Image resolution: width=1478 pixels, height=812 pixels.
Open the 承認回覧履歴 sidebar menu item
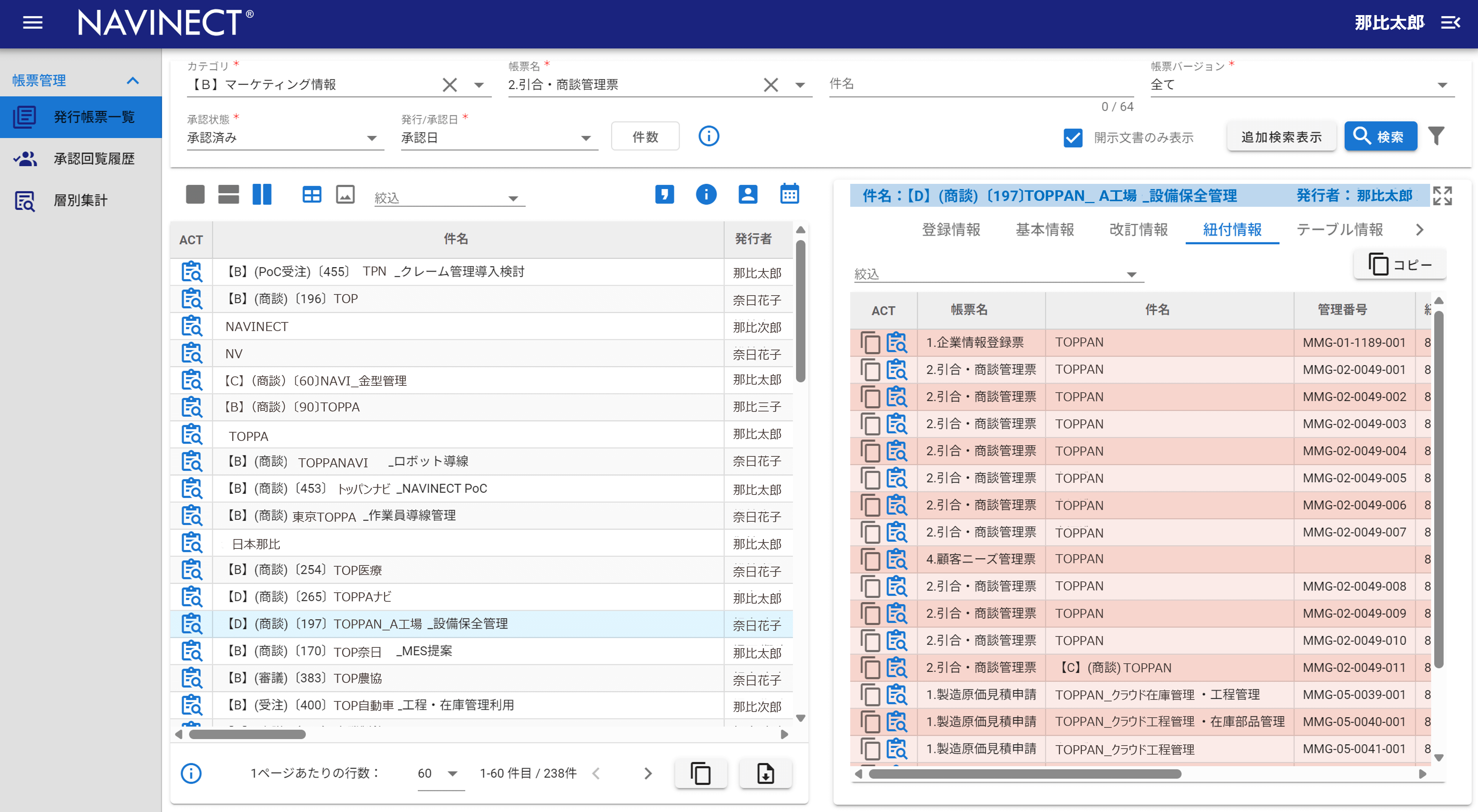(x=94, y=158)
